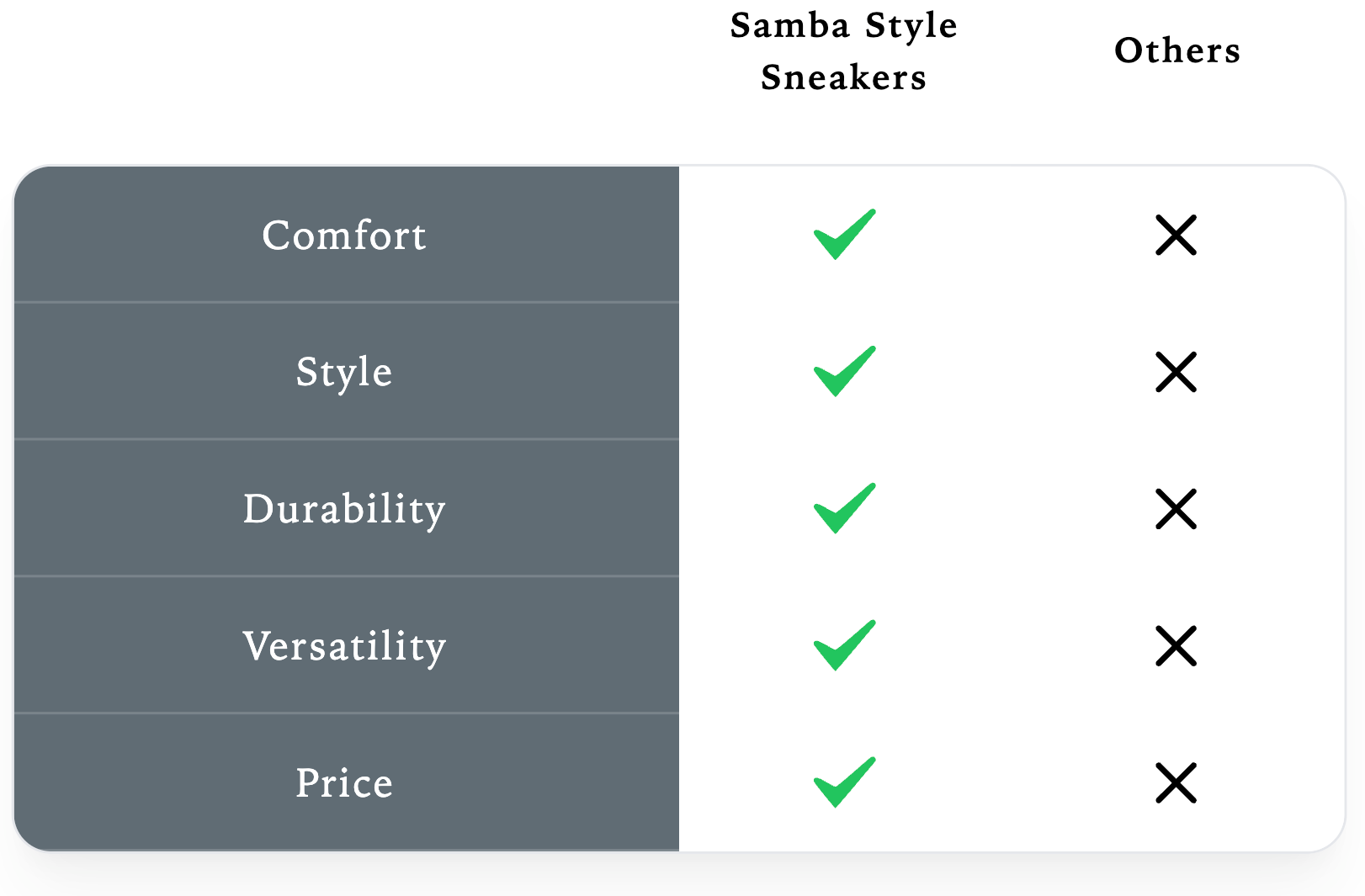This screenshot has width=1365, height=896.
Task: Click the black X in Price row
Action: pyautogui.click(x=1176, y=783)
